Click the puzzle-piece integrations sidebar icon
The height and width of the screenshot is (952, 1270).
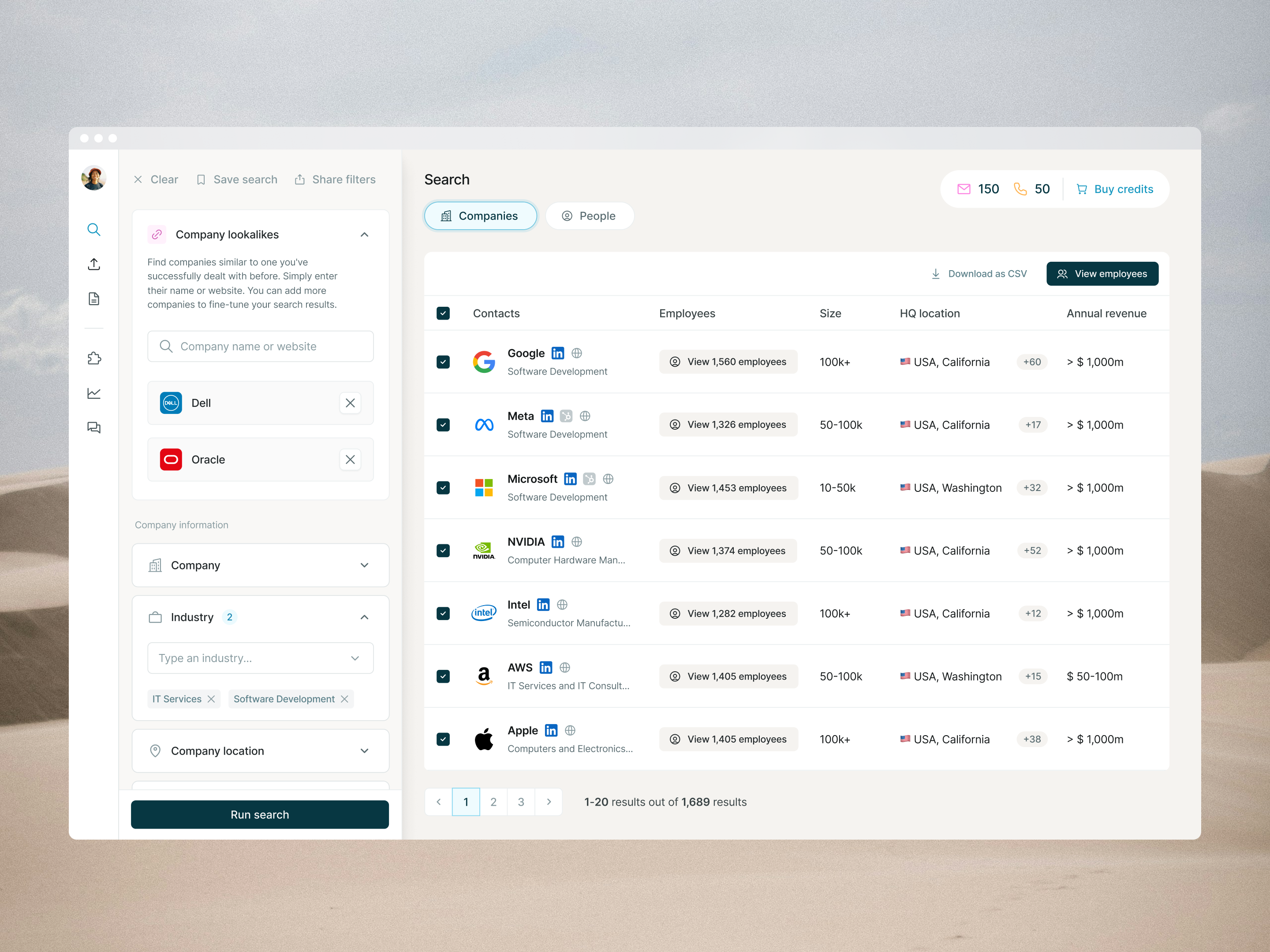pyautogui.click(x=93, y=359)
